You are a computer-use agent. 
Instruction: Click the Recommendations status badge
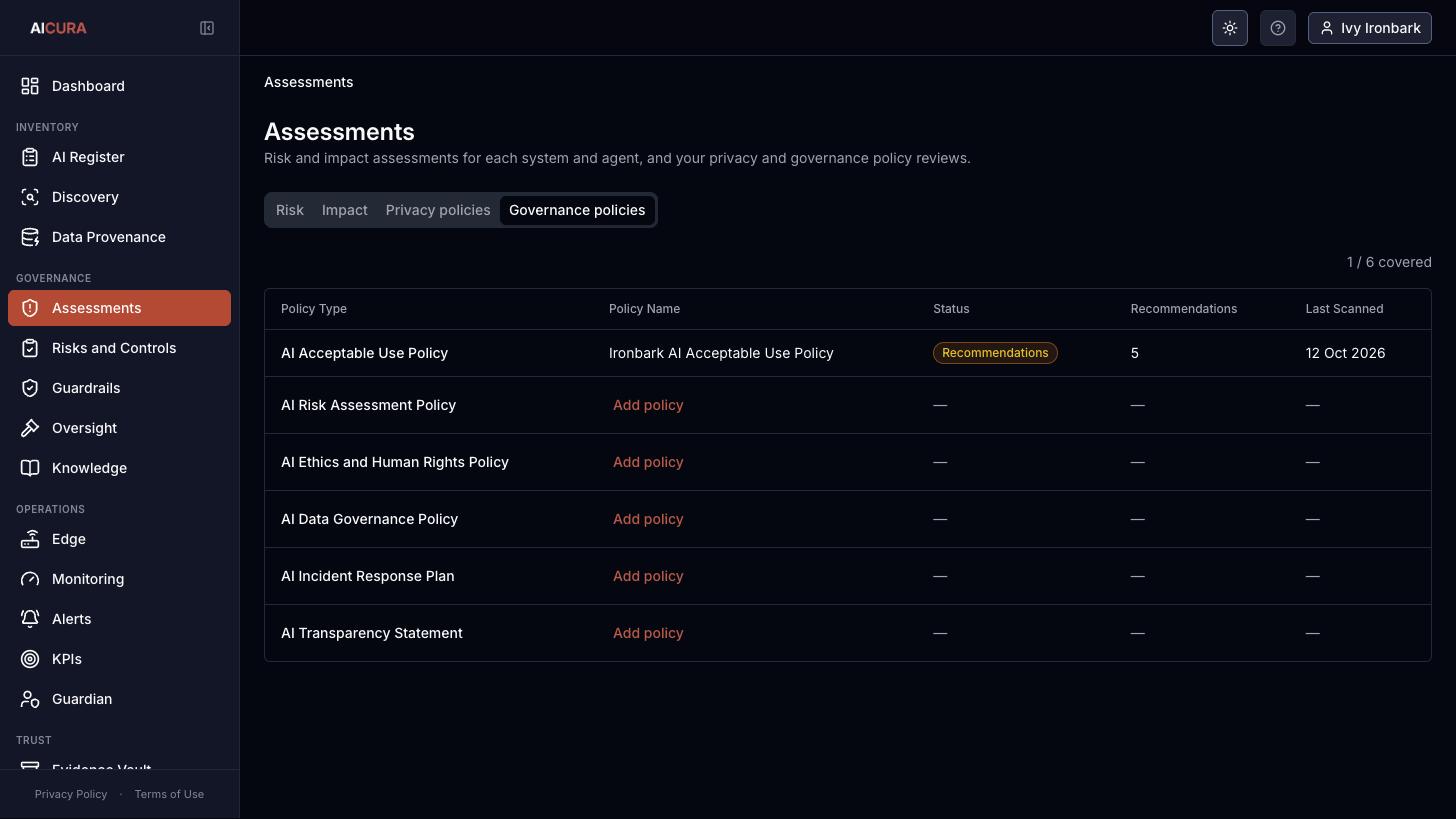[x=995, y=353]
